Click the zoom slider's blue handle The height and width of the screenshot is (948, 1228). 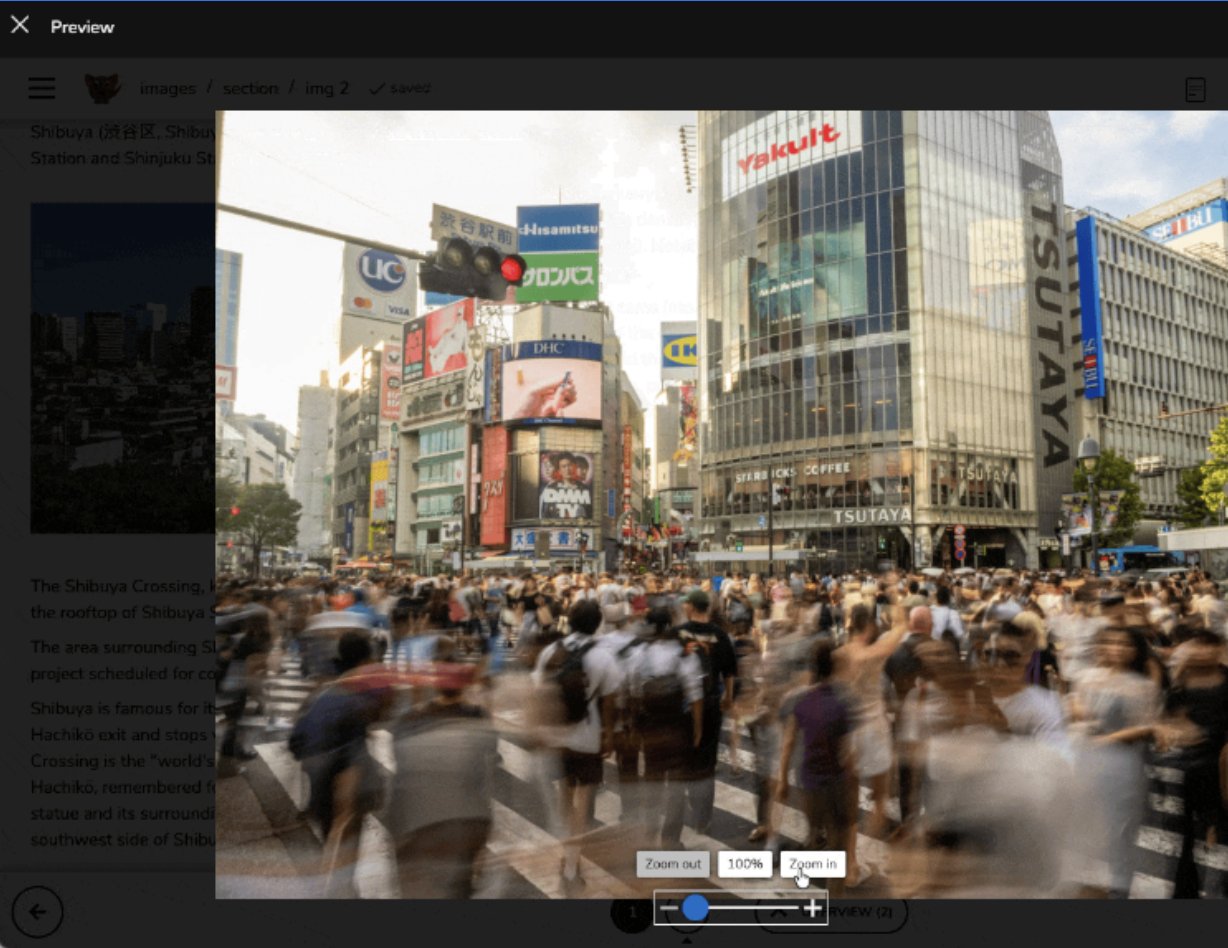pos(695,908)
